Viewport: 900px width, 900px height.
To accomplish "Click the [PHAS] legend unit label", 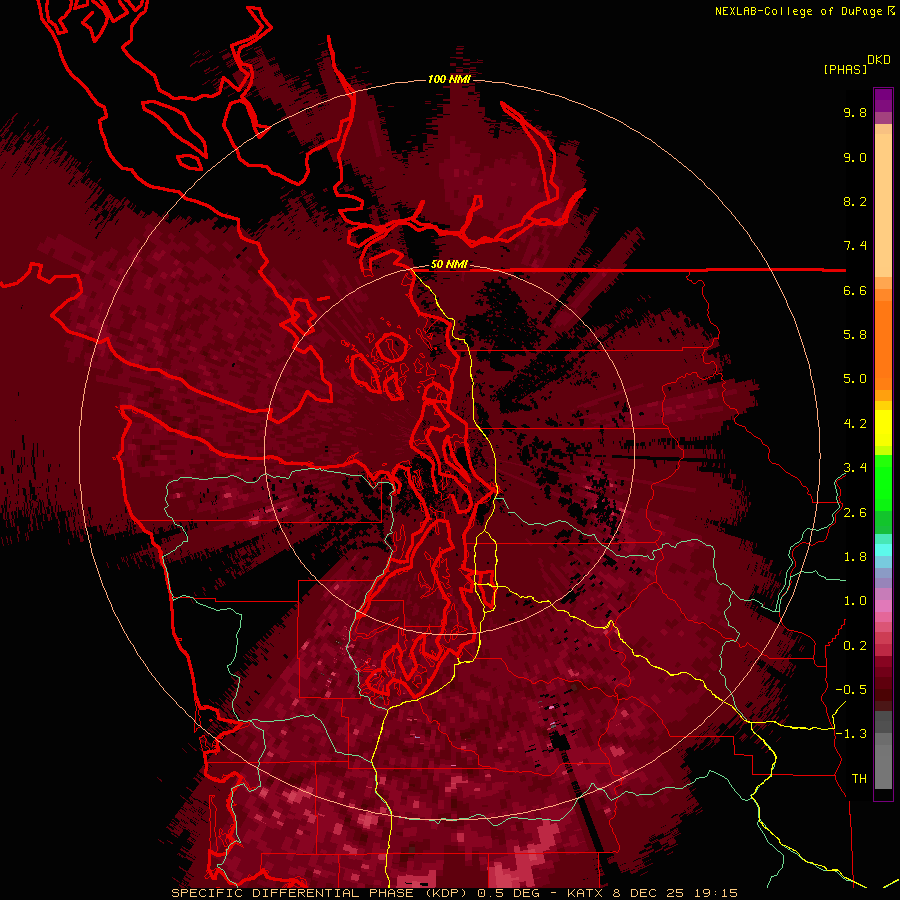I will click(845, 69).
